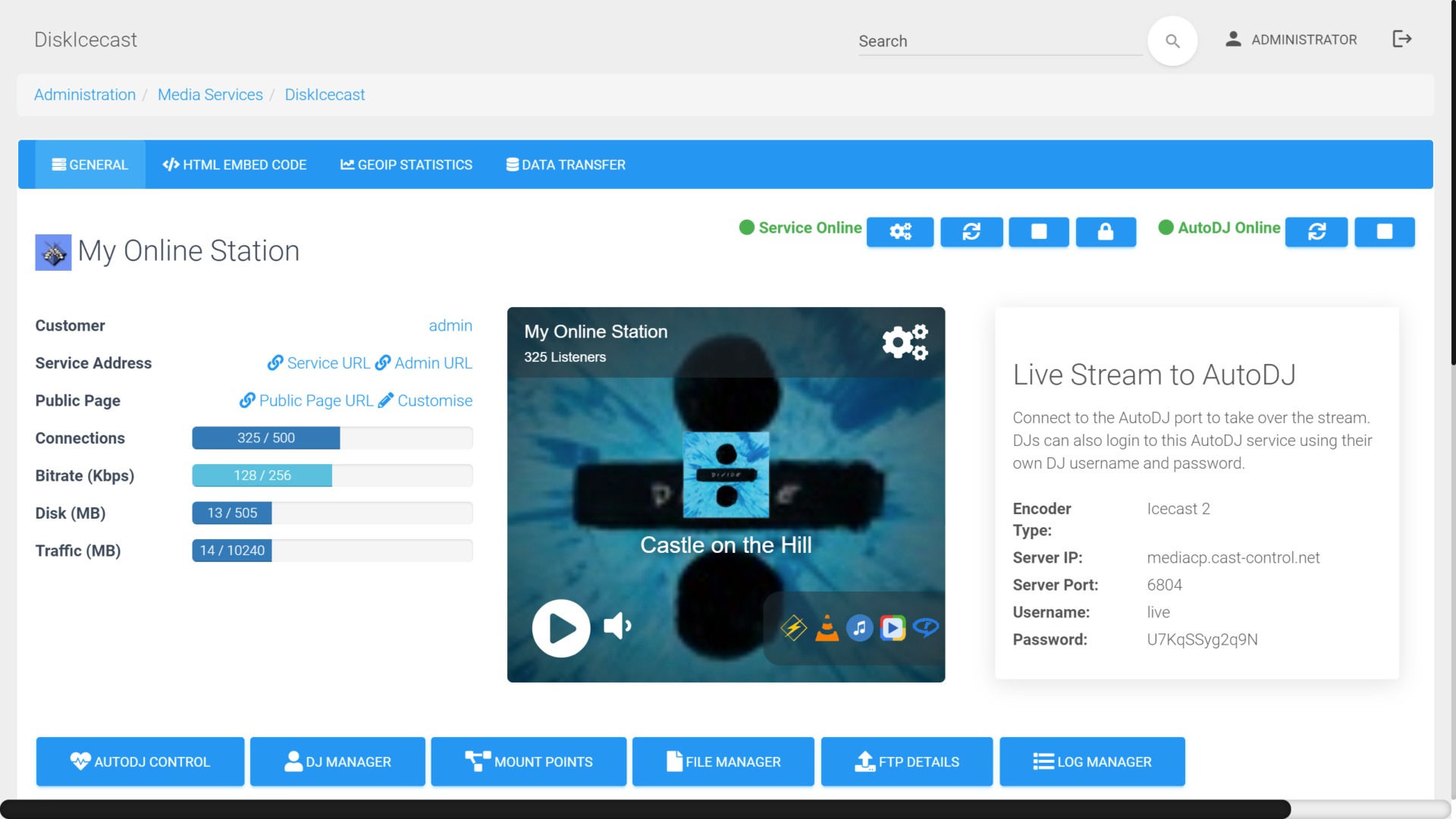
Task: Play the Castle on the Hill stream
Action: coord(561,628)
